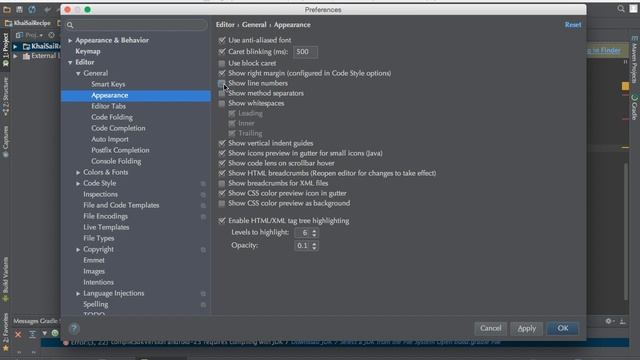Click project-level icon next to Copyright

(x=203, y=250)
